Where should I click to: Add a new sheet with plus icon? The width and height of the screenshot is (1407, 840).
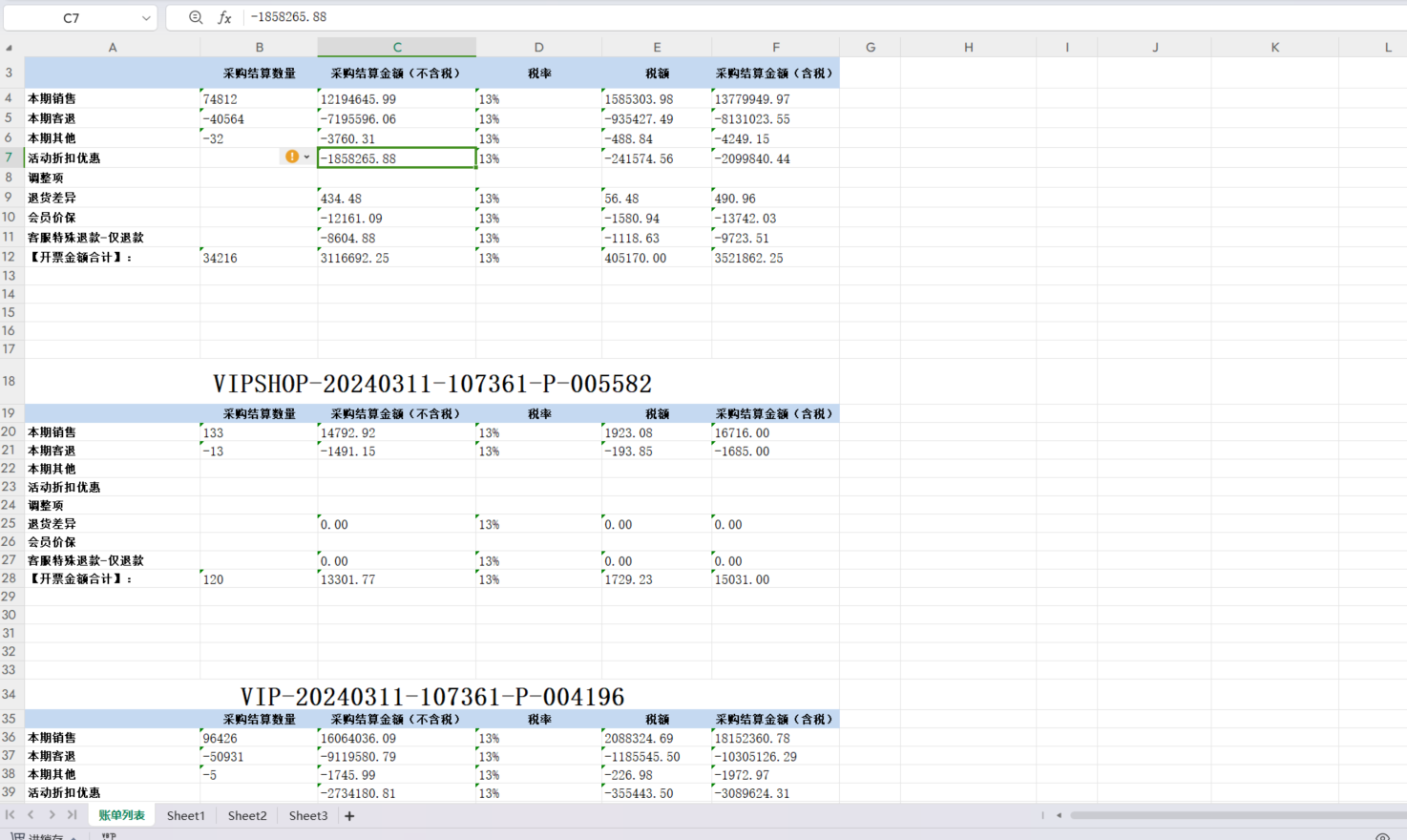tap(349, 816)
